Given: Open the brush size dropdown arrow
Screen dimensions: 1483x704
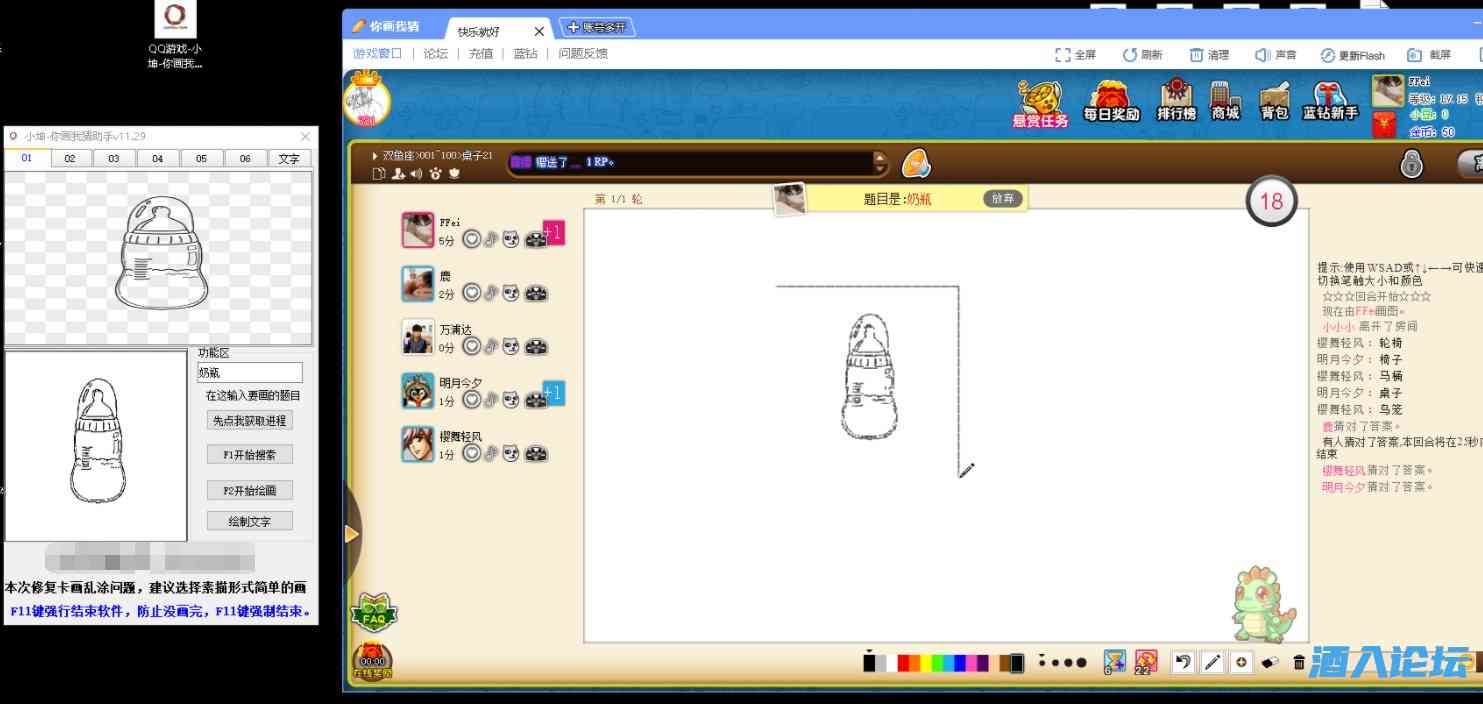Looking at the screenshot, I should click(1041, 655).
